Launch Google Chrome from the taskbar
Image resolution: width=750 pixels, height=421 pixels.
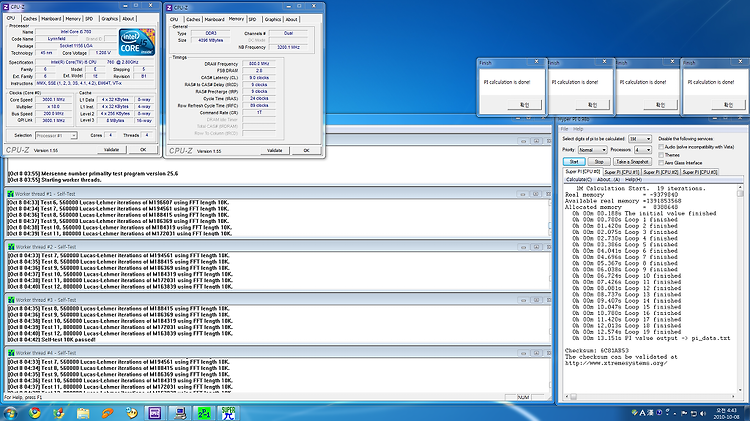34,413
